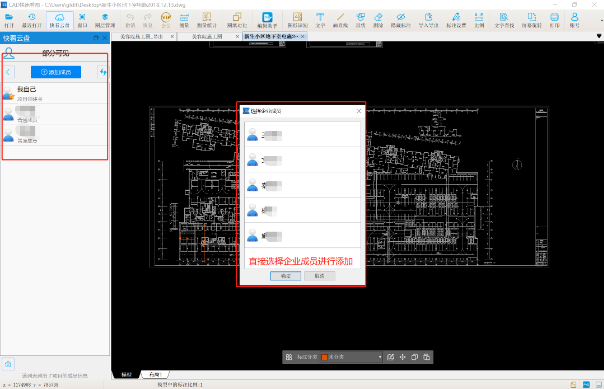Click the orange annotation color swatch

(x=324, y=357)
